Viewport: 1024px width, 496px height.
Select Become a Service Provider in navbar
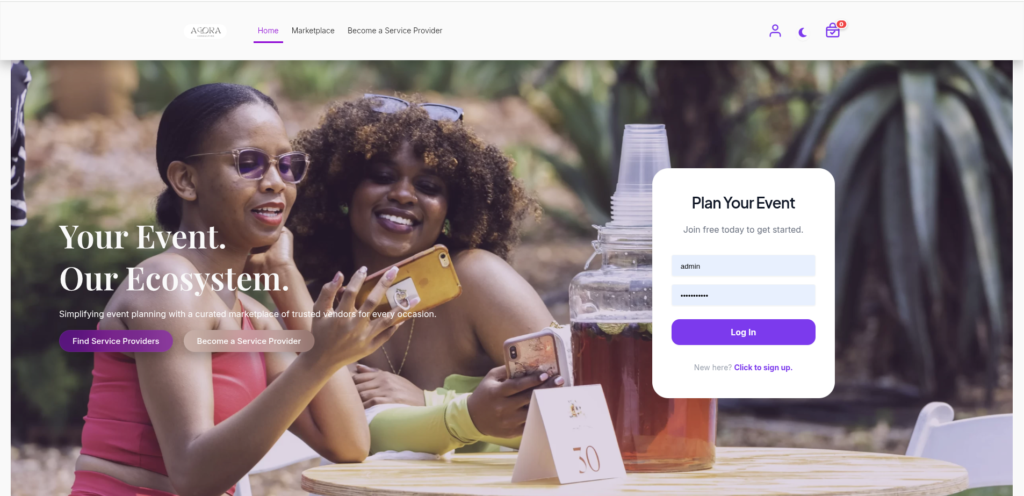pos(394,31)
